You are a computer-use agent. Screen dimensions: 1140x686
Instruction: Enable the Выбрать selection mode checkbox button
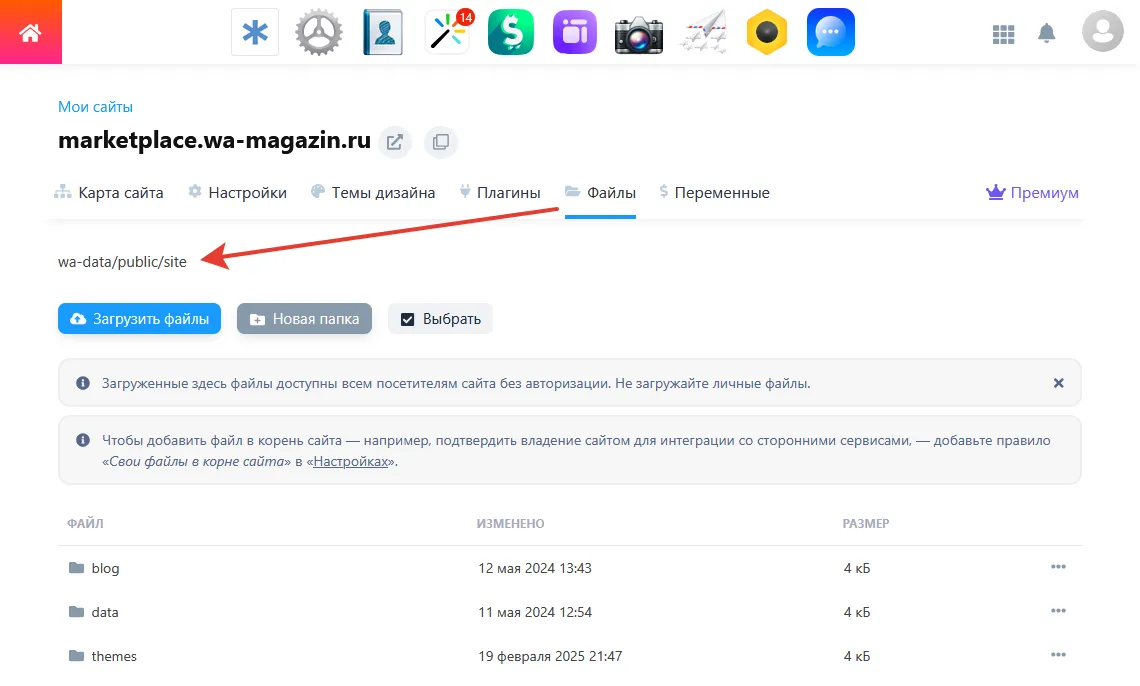click(x=440, y=318)
